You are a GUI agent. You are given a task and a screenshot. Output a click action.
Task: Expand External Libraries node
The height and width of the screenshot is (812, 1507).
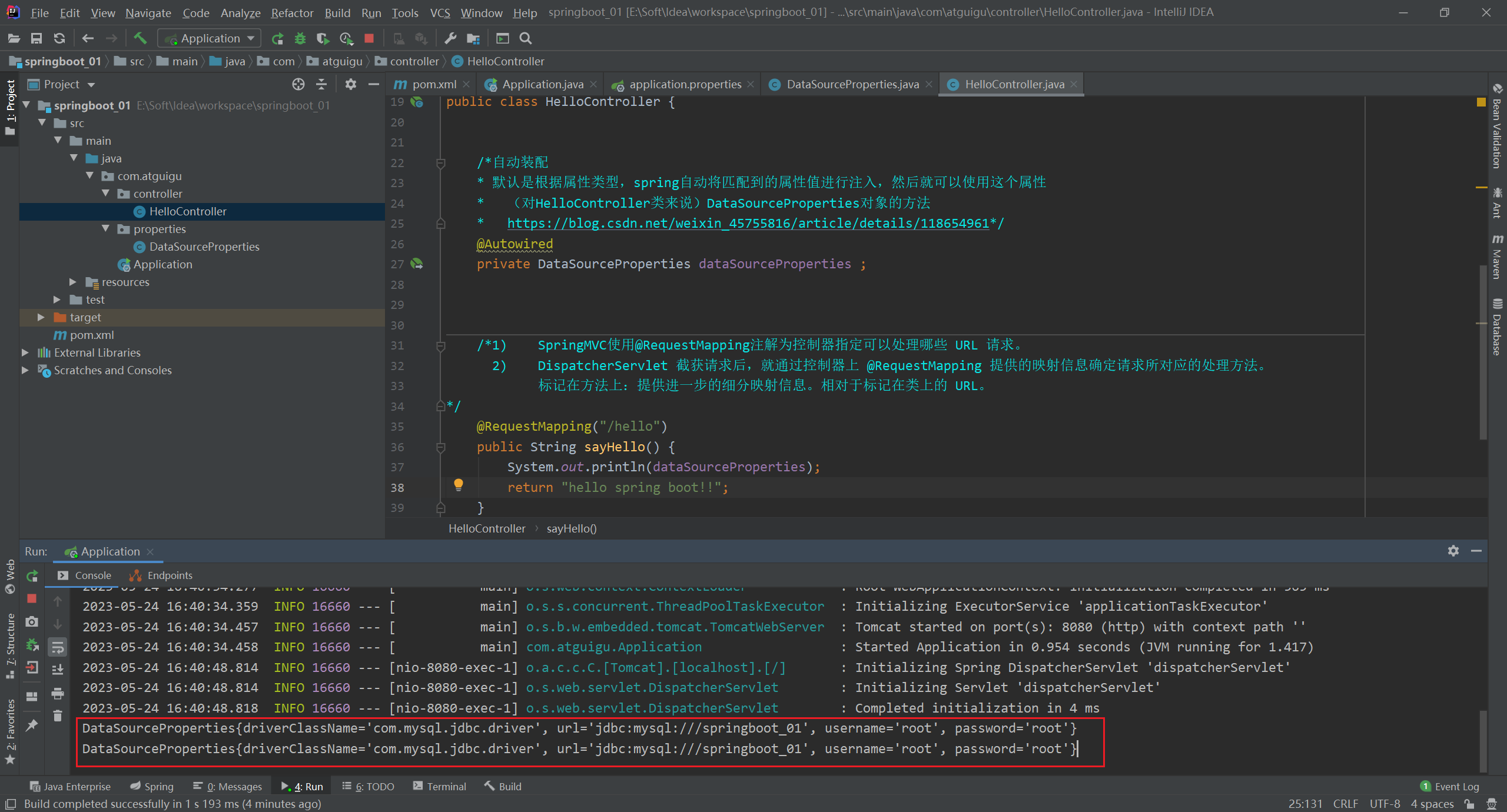coord(25,352)
